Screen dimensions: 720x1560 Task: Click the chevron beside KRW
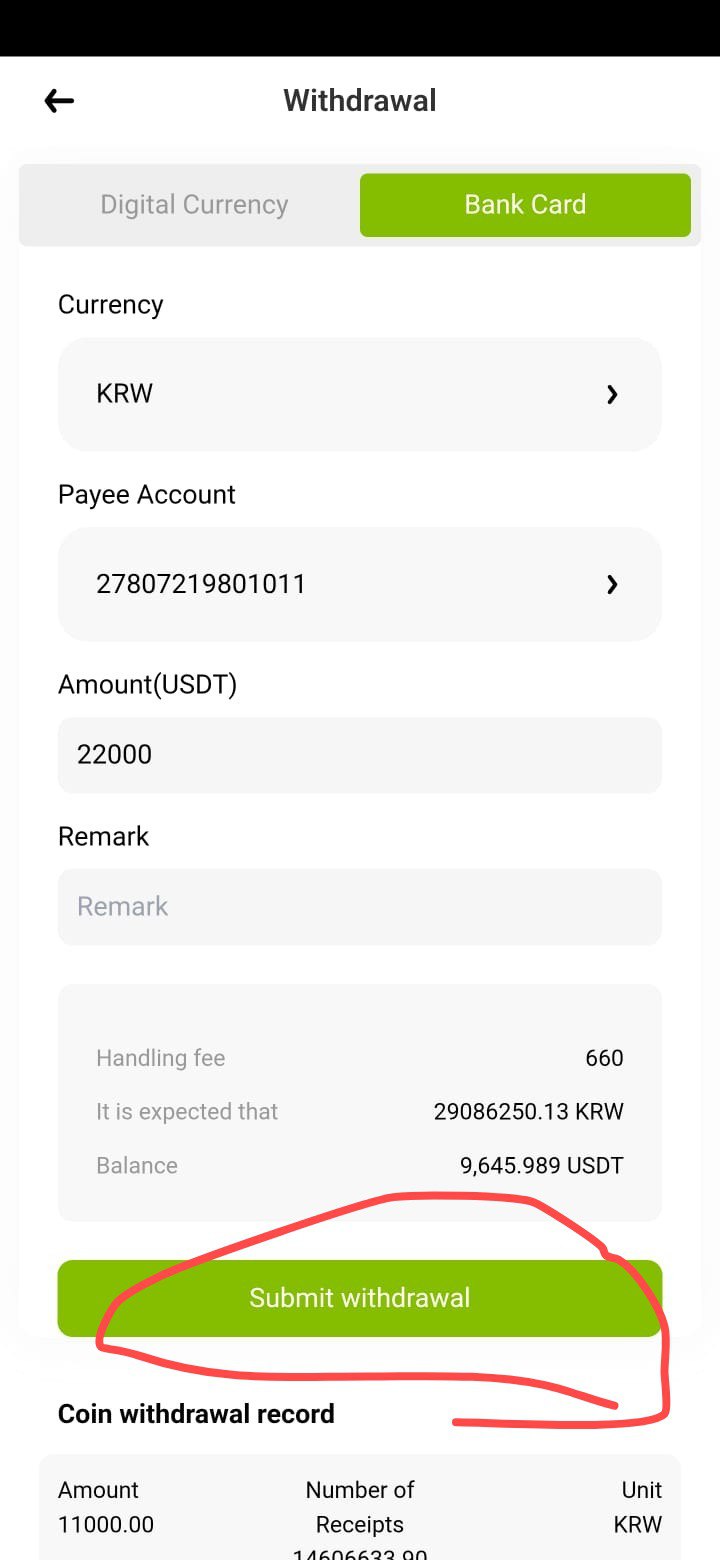[x=612, y=395]
